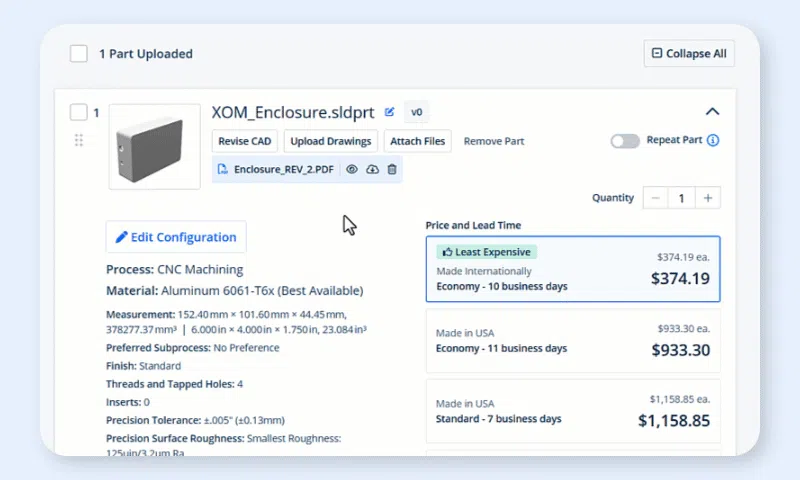This screenshot has height=480, width=800.
Task: Check the box for part 1
Action: [x=79, y=112]
